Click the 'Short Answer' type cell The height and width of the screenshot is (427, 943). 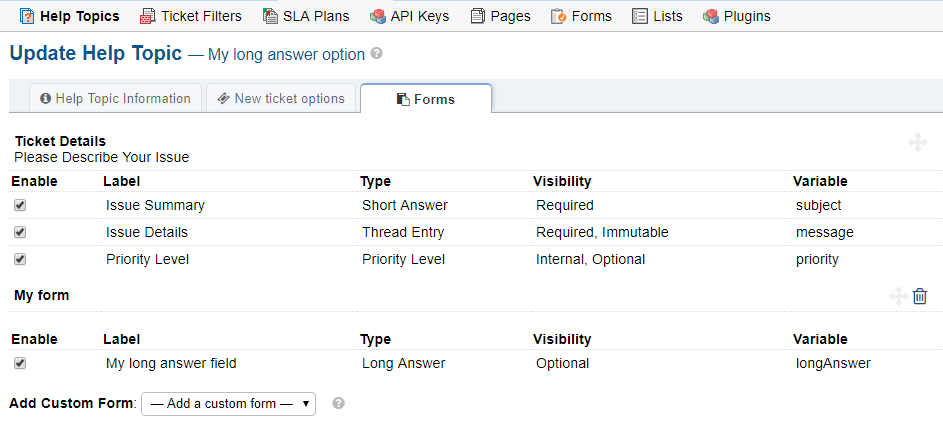point(405,205)
